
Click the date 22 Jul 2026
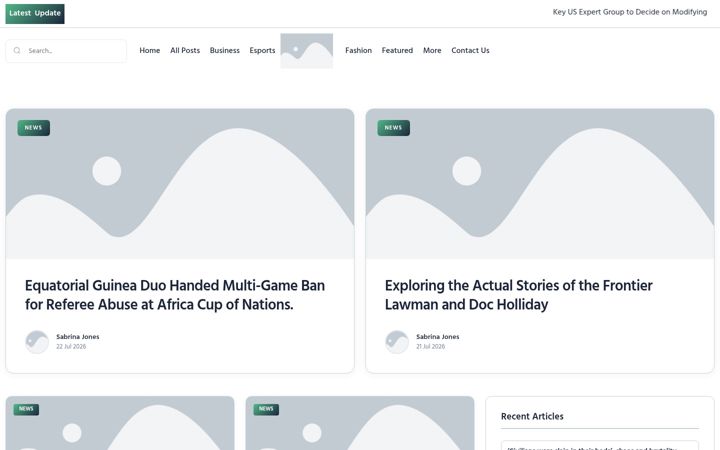tap(71, 347)
